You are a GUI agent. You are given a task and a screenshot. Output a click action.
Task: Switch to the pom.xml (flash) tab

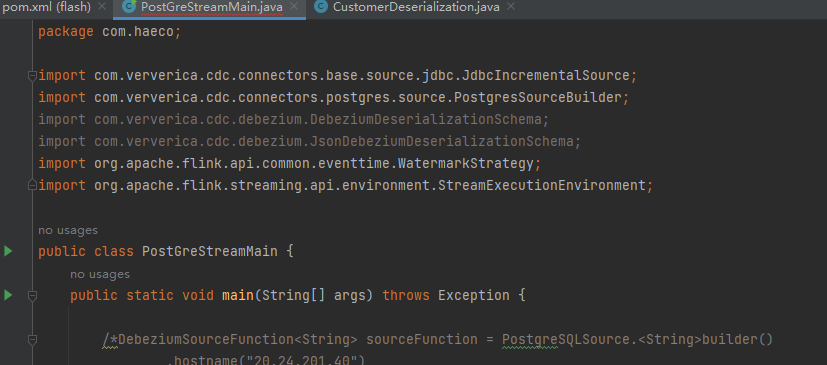47,7
